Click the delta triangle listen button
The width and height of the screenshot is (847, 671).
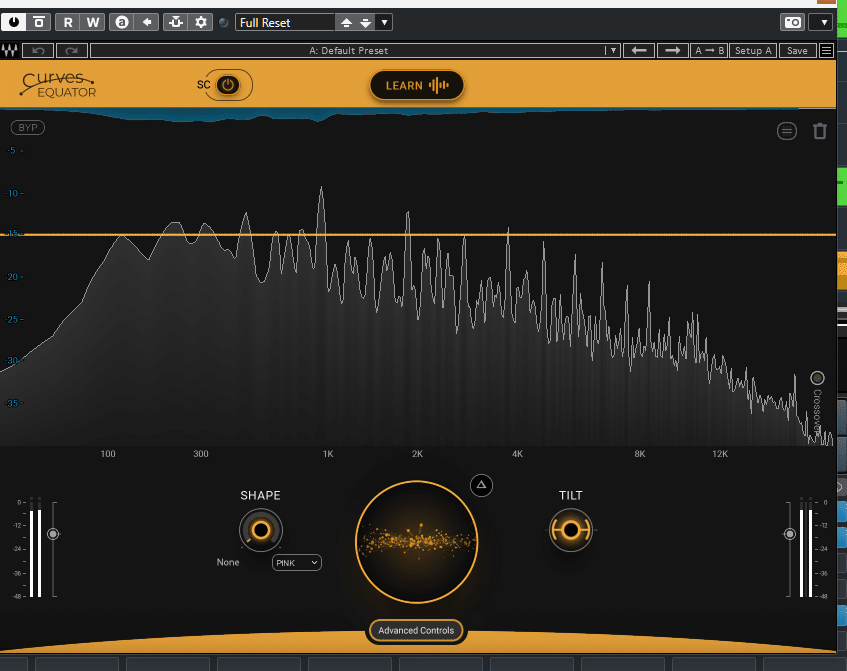(481, 485)
